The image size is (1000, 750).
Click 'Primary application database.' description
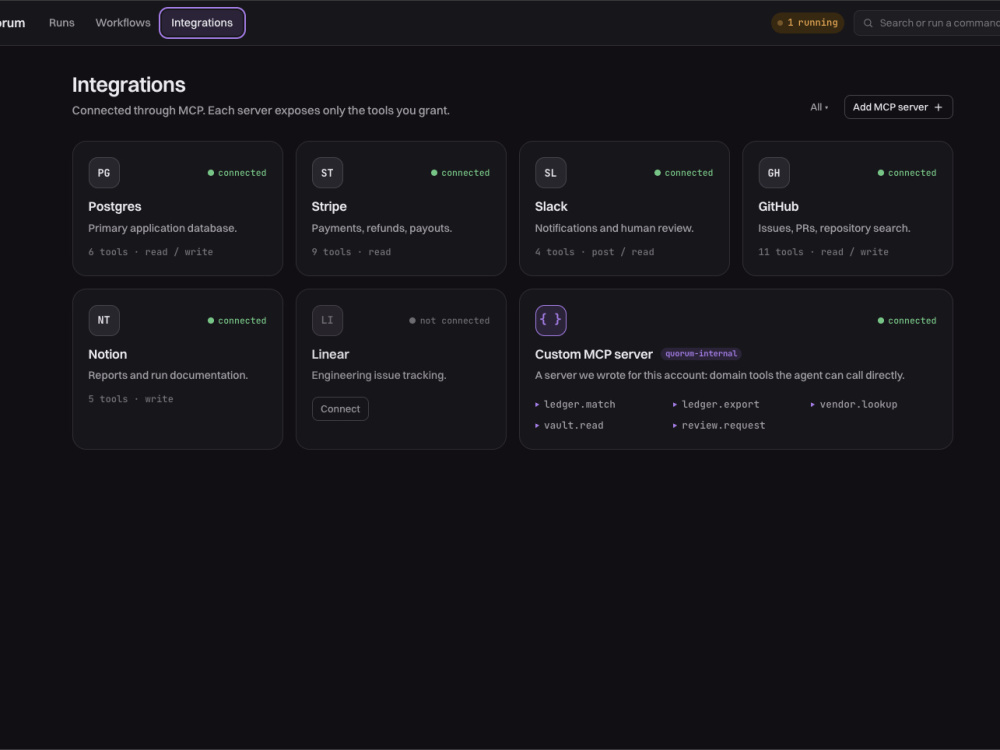point(163,228)
